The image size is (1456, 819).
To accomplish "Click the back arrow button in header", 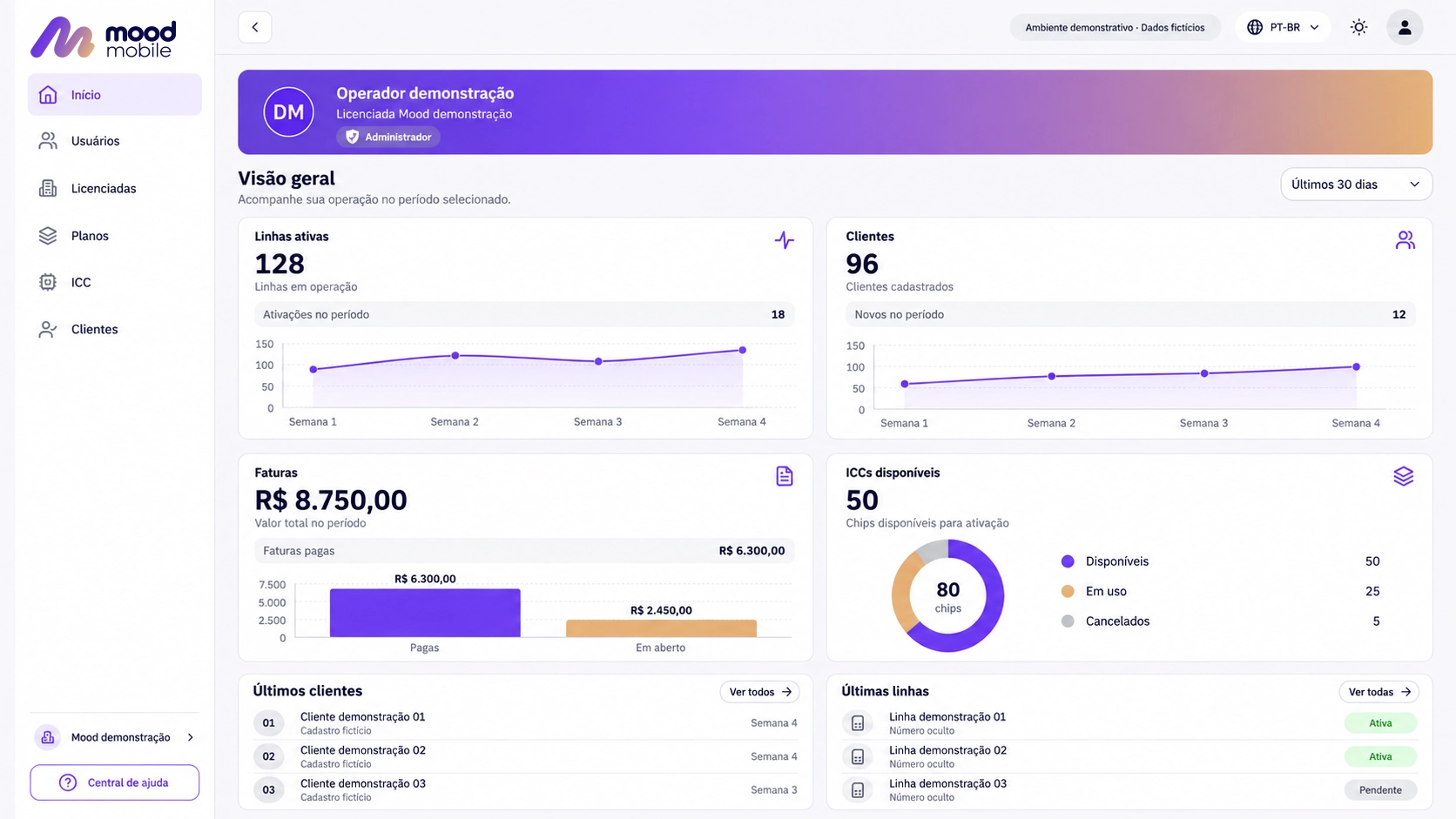I will [x=254, y=27].
